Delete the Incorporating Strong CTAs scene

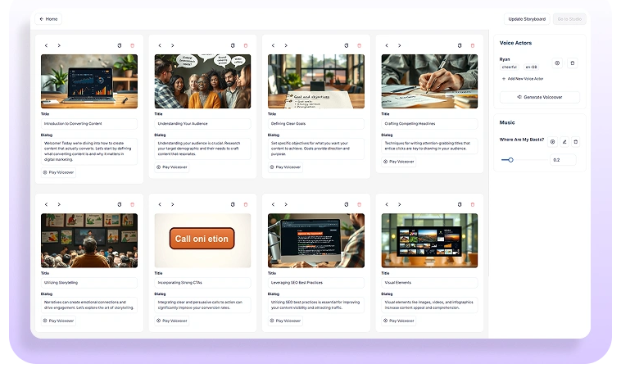246,205
